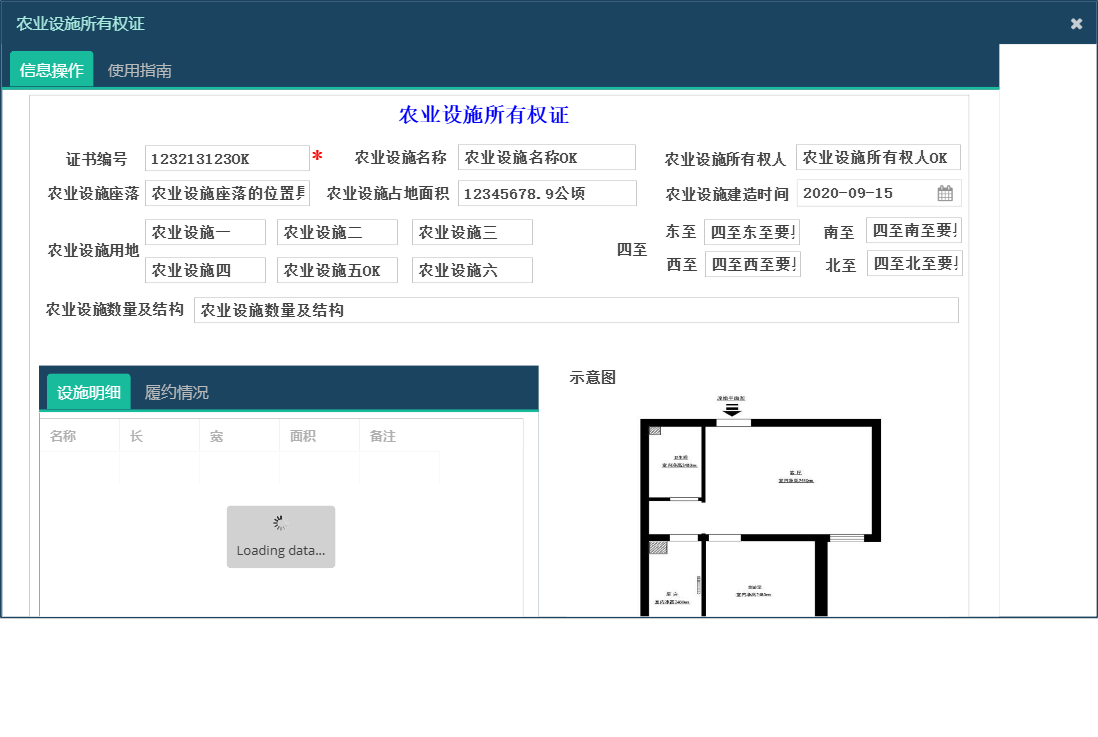Screen dimensions: 1098x737
Task: Click the 农业设施数量及结构 input field
Action: (578, 310)
